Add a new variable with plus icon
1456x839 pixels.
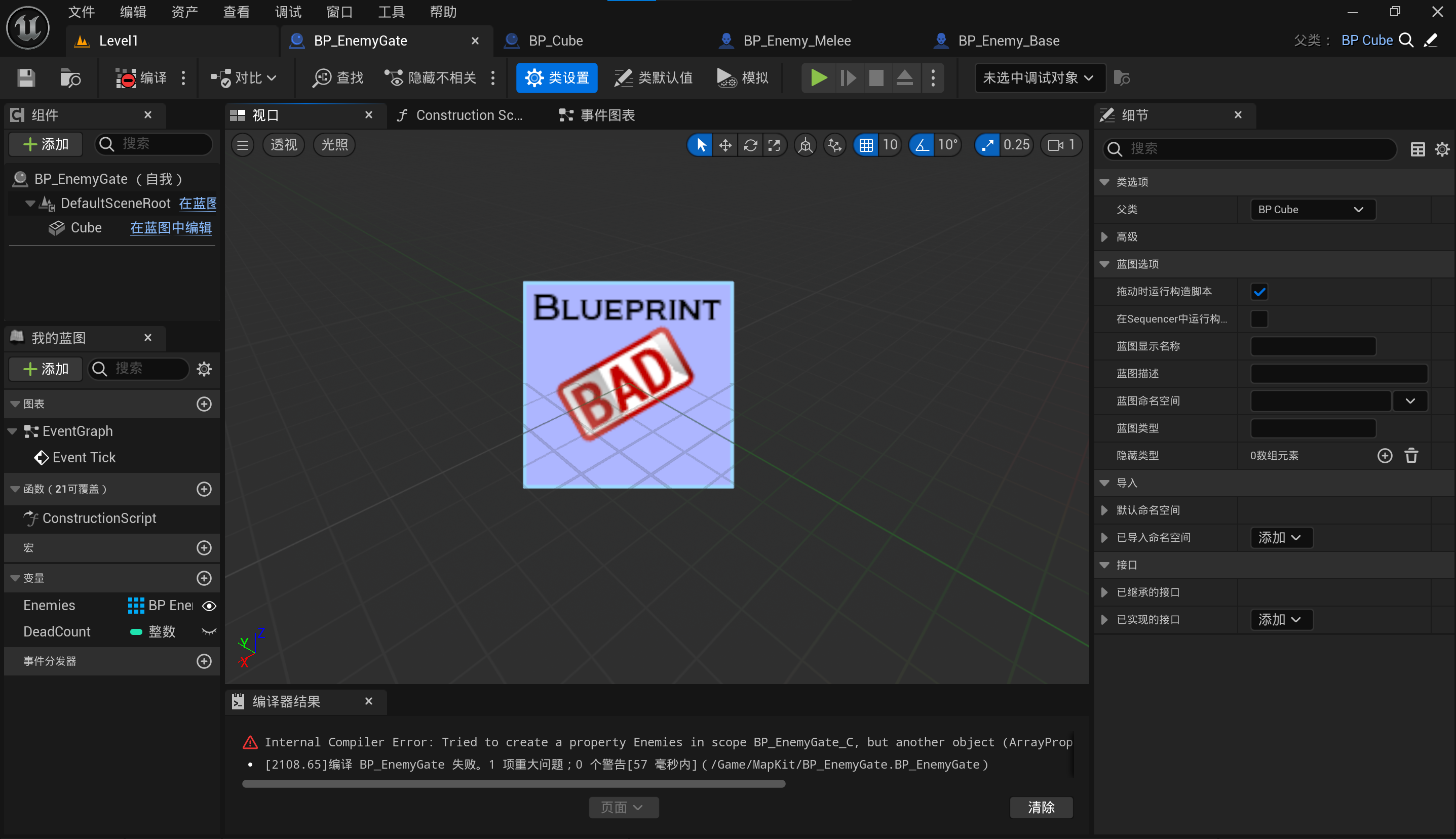point(204,578)
